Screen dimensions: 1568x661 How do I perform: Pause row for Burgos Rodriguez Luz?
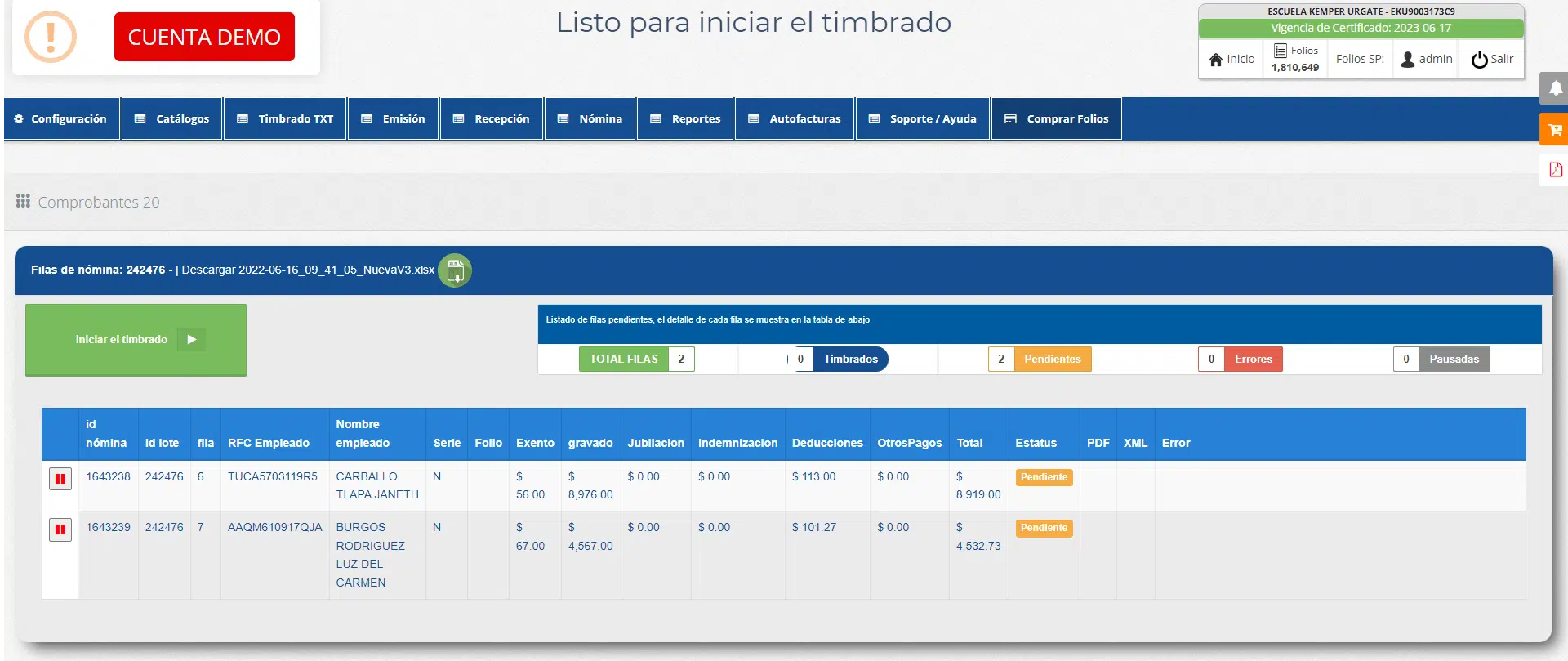(x=60, y=529)
